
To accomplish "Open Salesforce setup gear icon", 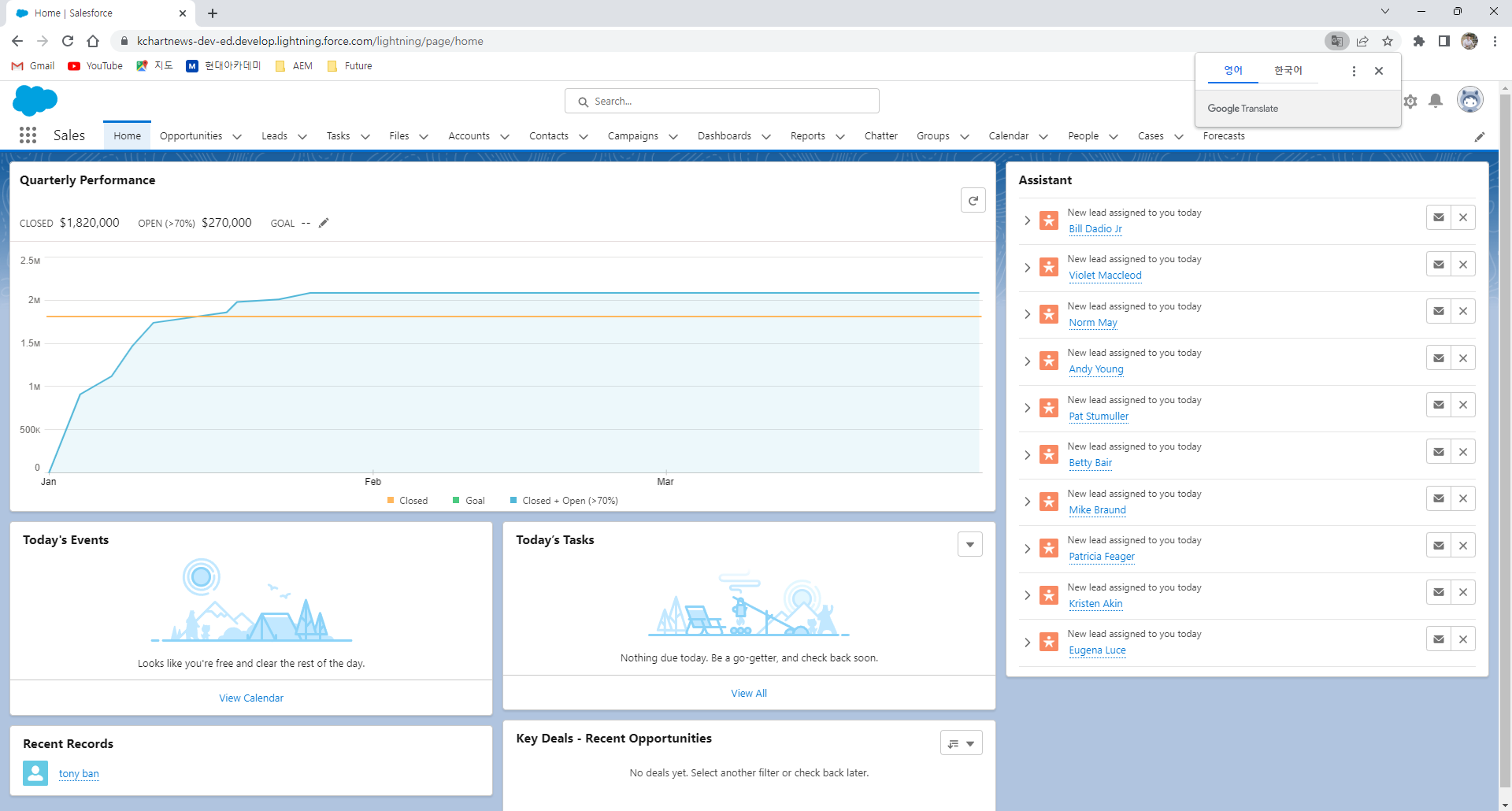I will tap(1410, 101).
